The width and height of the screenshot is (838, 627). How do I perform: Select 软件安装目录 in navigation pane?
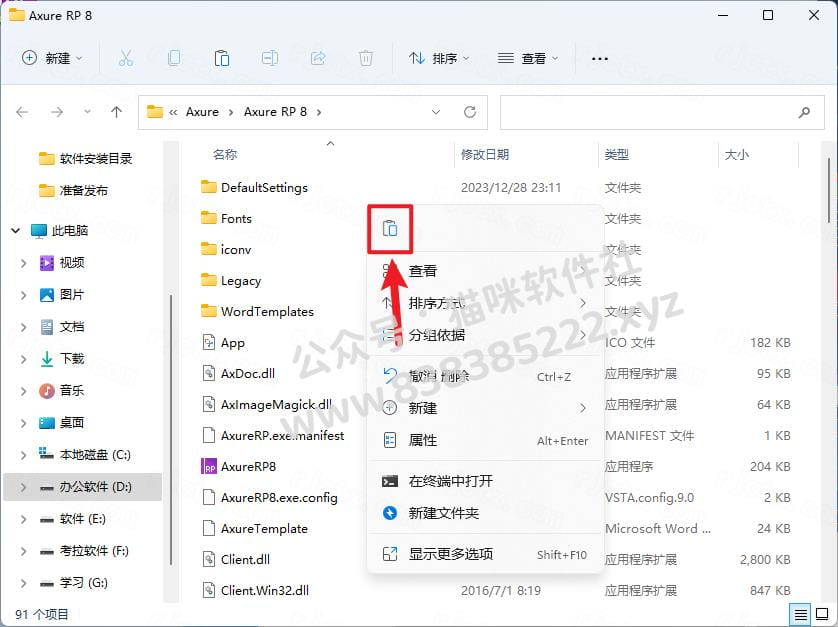point(96,159)
